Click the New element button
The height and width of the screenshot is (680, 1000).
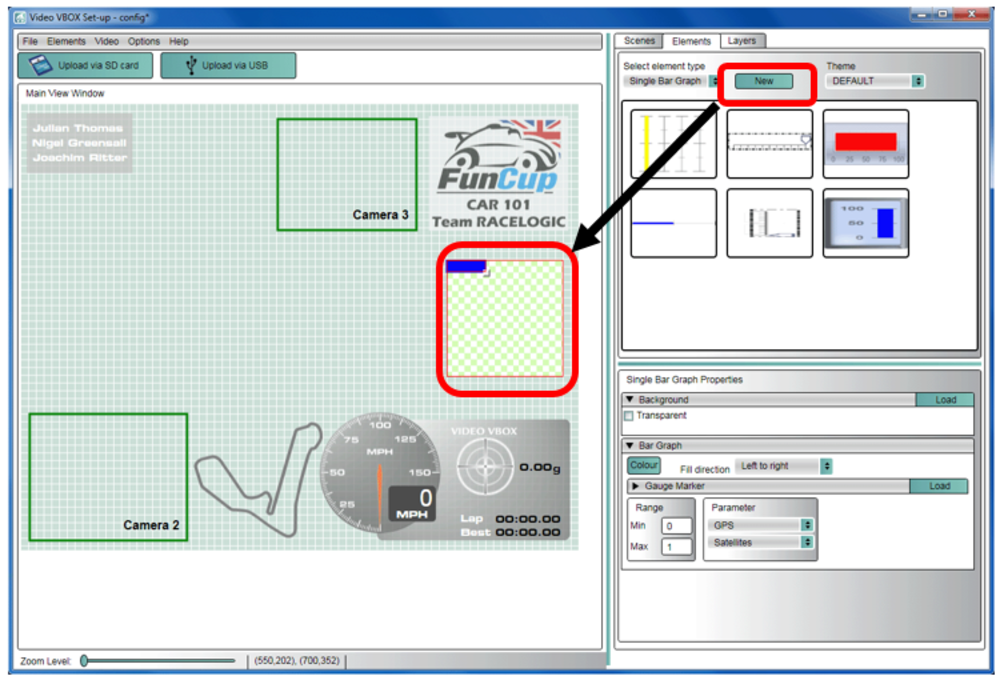point(764,81)
